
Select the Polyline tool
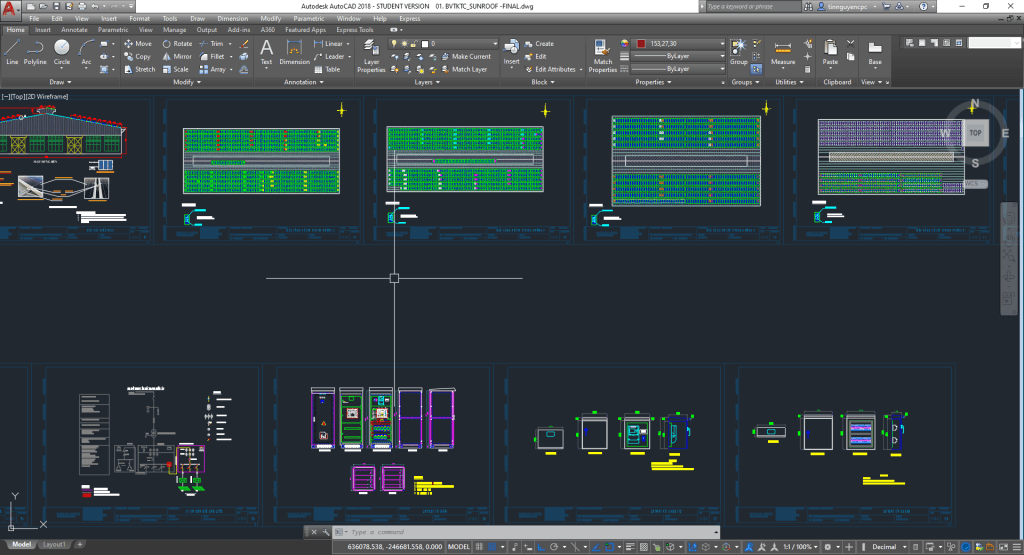click(35, 52)
